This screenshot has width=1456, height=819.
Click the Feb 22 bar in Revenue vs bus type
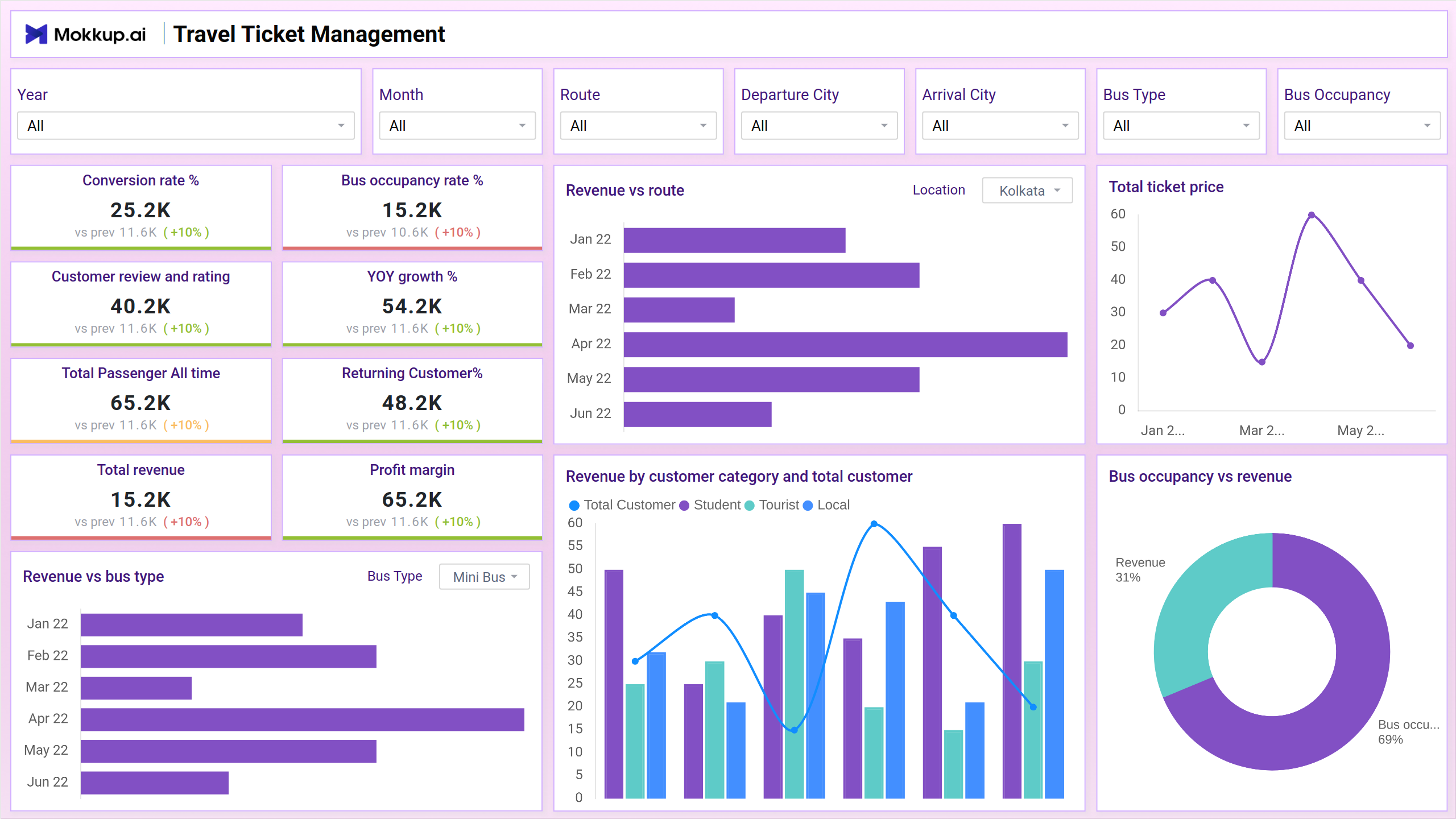pos(228,656)
